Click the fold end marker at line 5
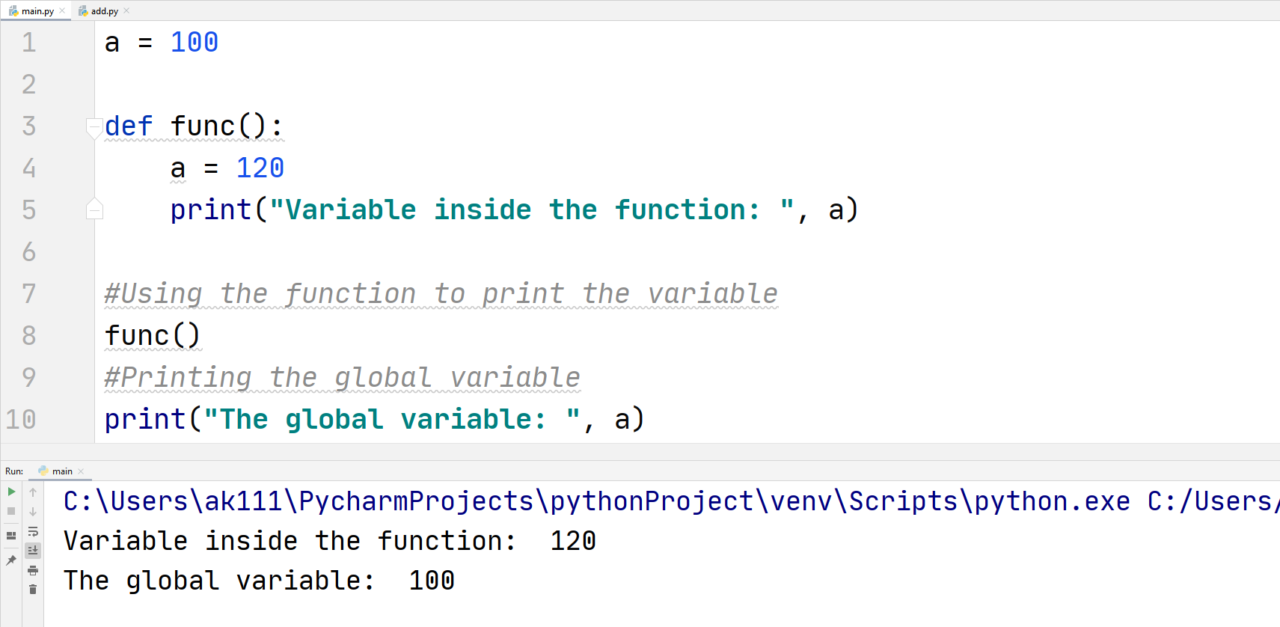1280x627 pixels. (x=94, y=209)
